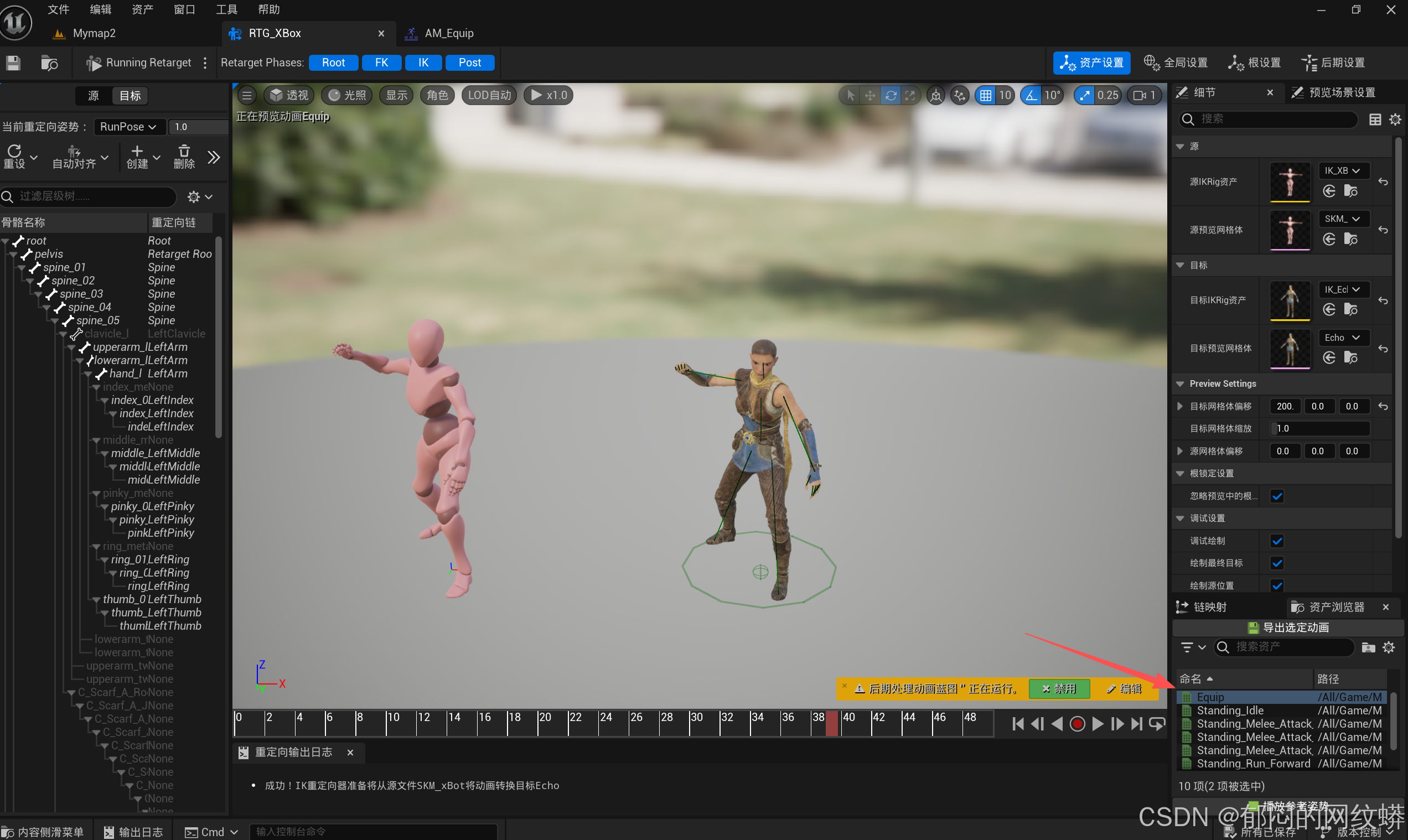Uncheck the debug draw checkbox
The width and height of the screenshot is (1408, 840).
pos(1277,541)
